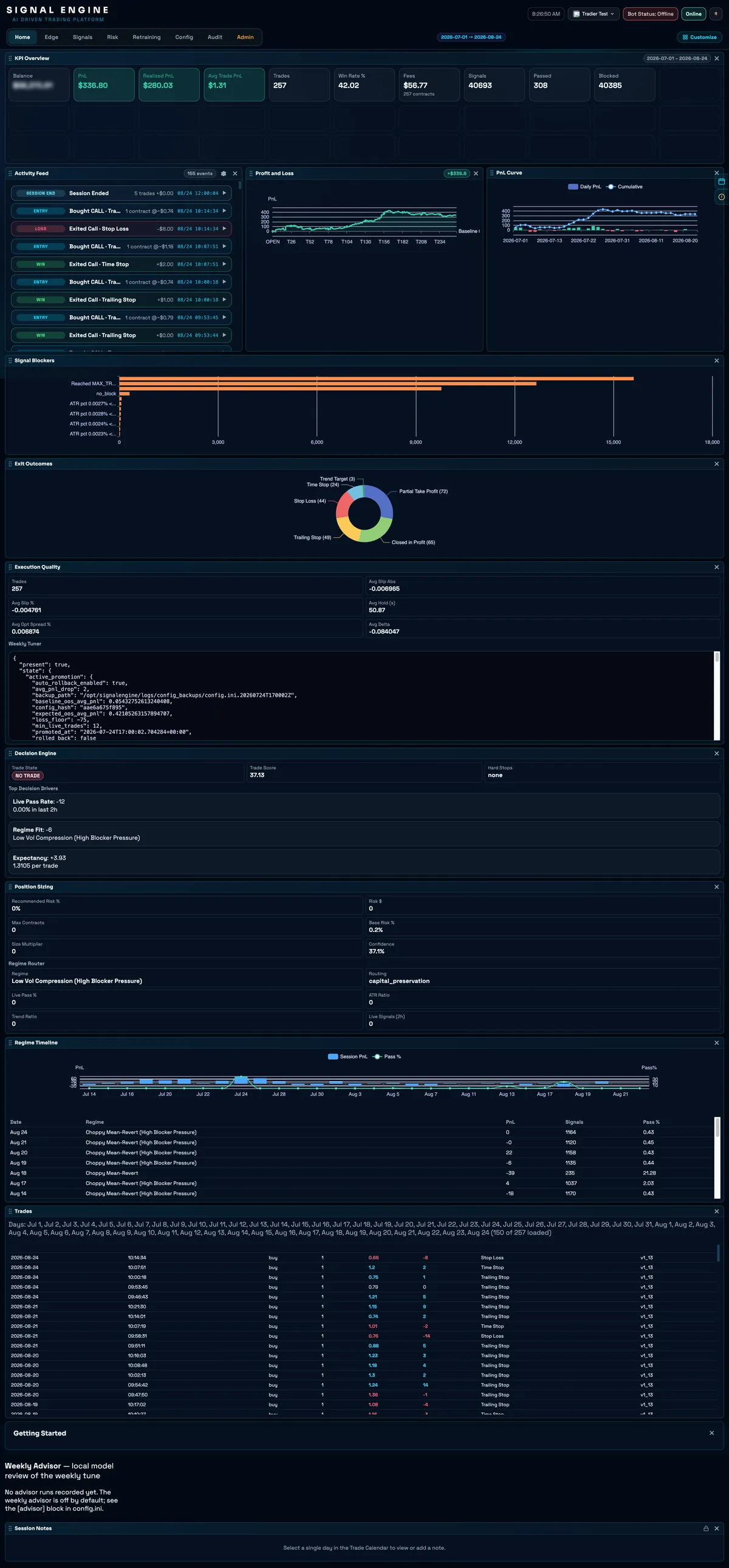Select the Config tab
The width and height of the screenshot is (729, 1568).
tap(184, 37)
